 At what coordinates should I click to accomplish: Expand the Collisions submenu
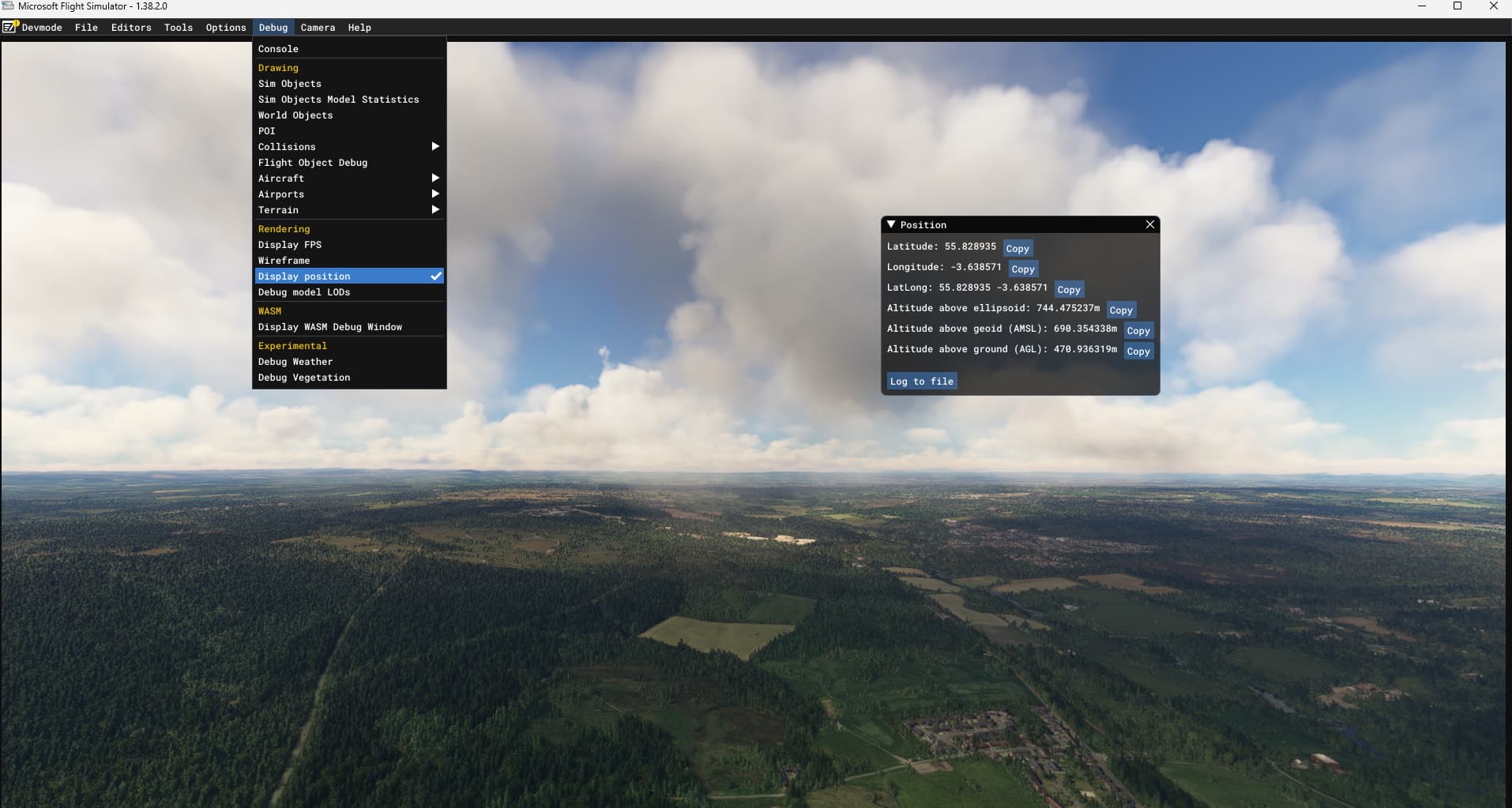click(348, 147)
